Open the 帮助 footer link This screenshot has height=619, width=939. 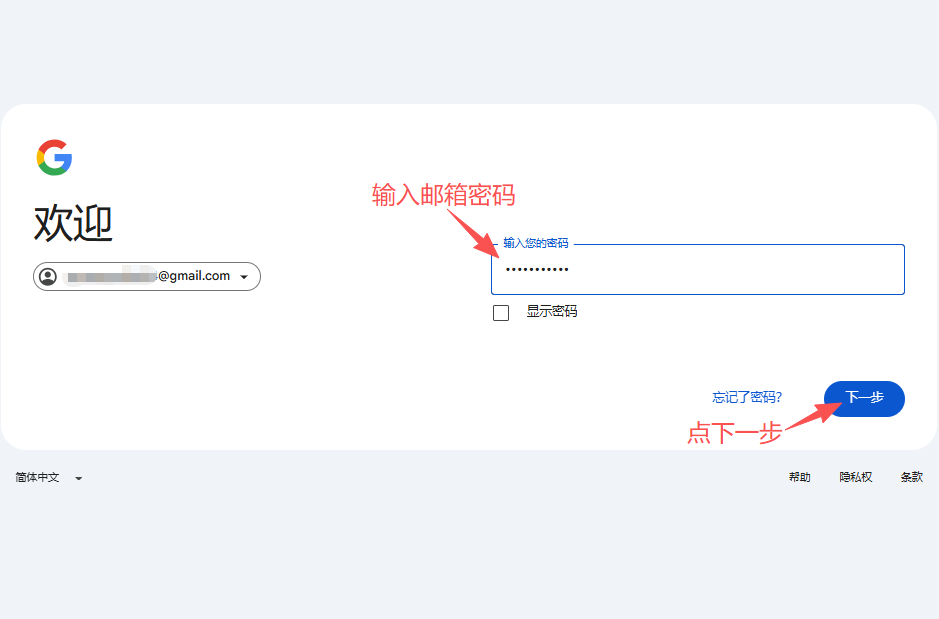click(x=799, y=477)
